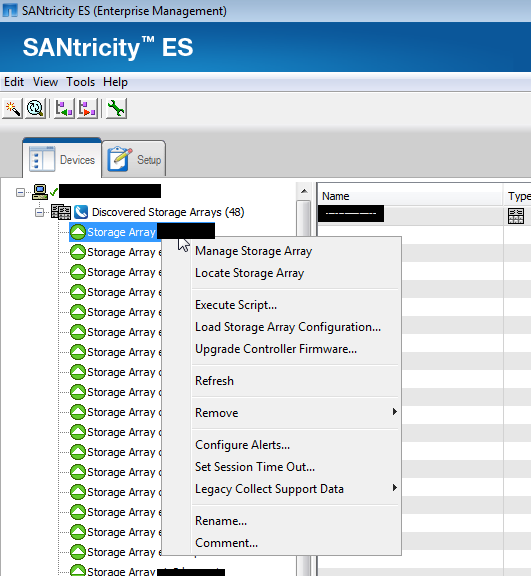
Task: Click the array type icon in the Type column
Action: click(516, 216)
